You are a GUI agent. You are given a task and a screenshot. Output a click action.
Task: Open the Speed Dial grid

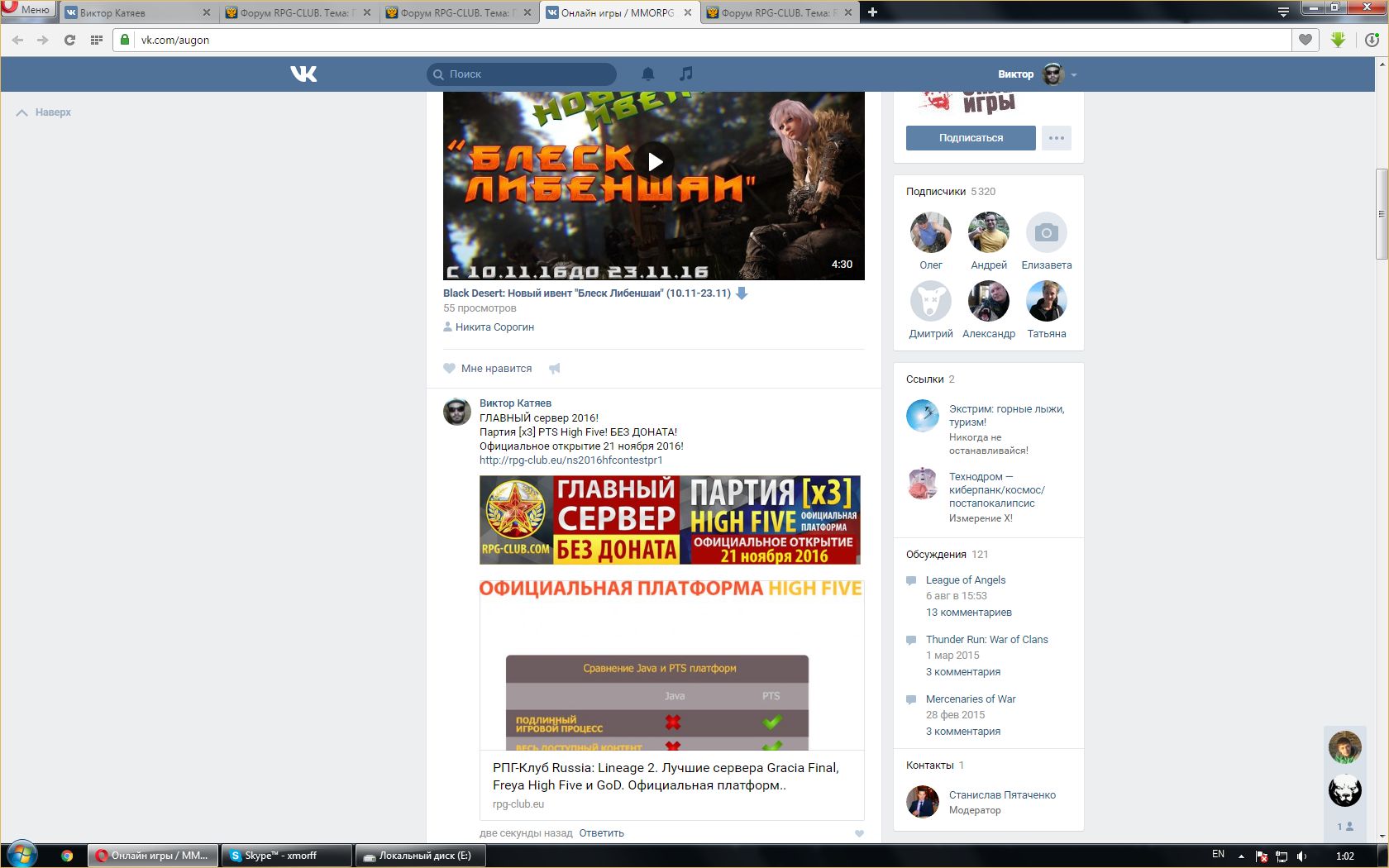(x=97, y=40)
